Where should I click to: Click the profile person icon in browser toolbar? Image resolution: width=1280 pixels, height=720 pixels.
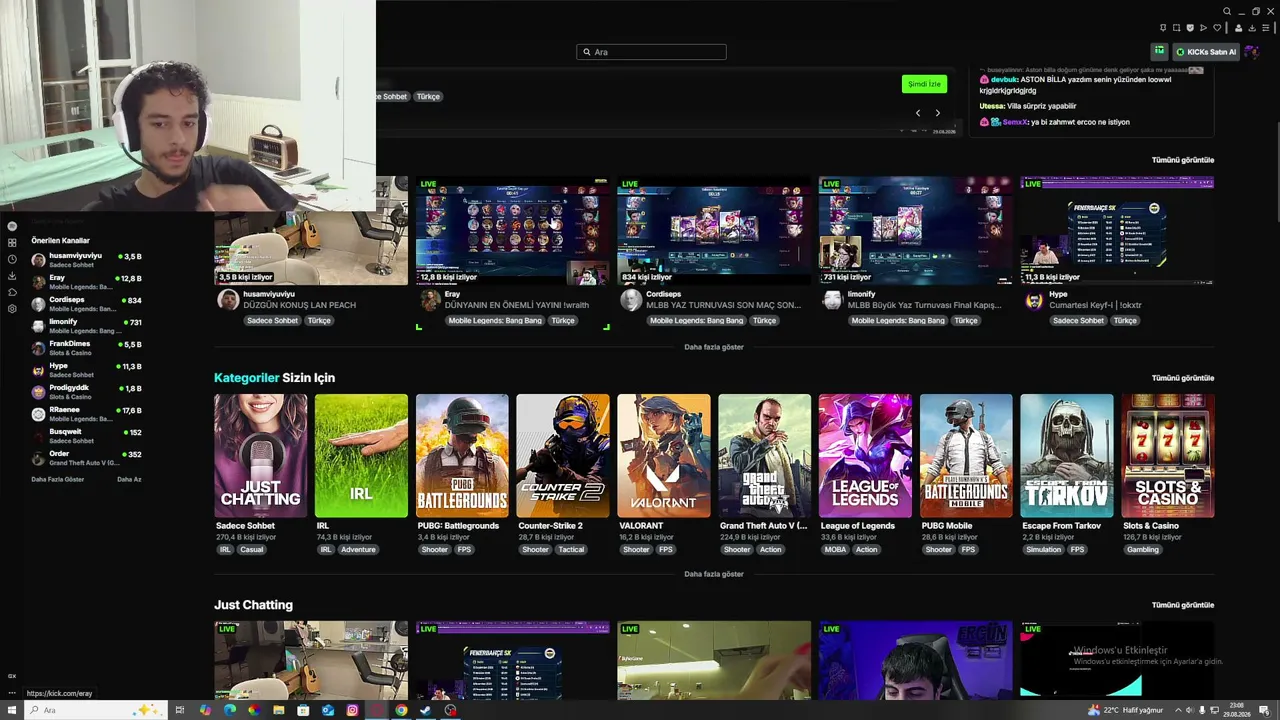point(1239,28)
